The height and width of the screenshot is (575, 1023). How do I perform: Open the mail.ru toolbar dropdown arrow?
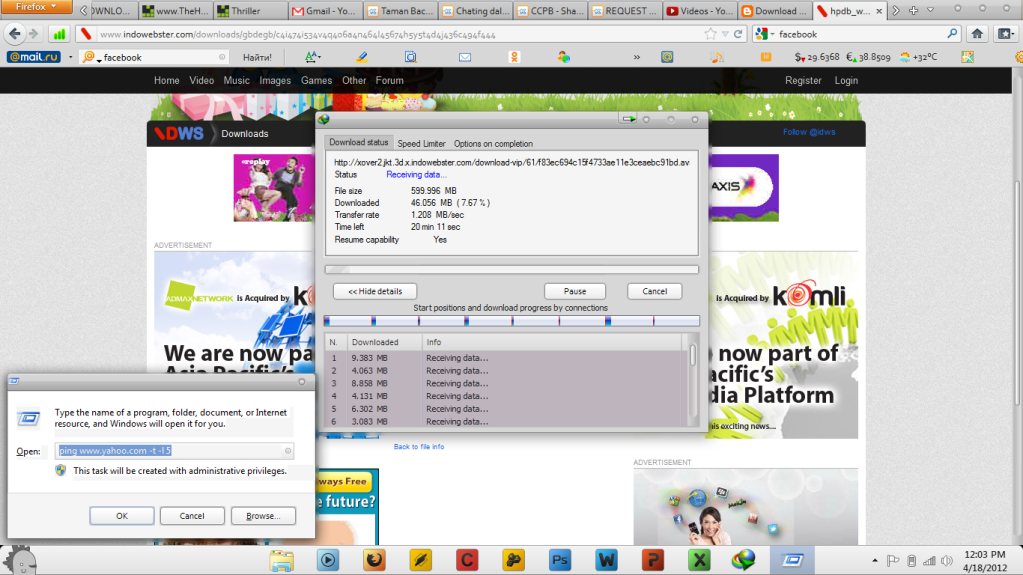pyautogui.click(x=70, y=57)
